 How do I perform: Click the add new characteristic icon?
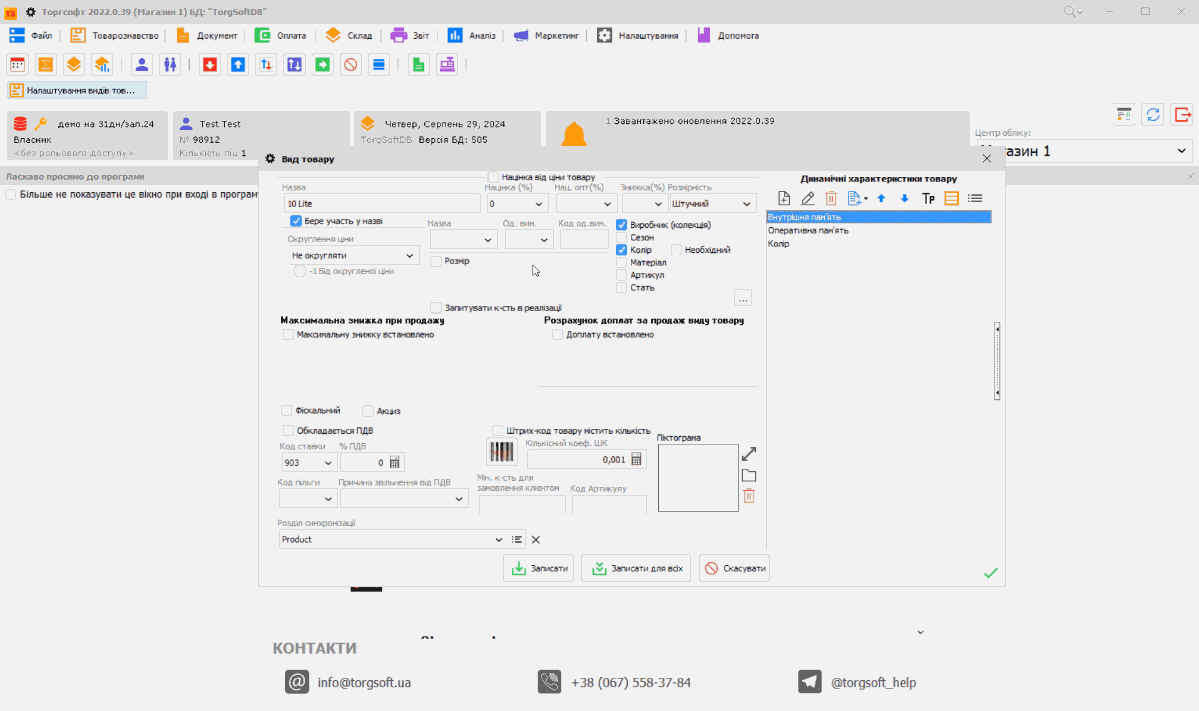pyautogui.click(x=784, y=199)
